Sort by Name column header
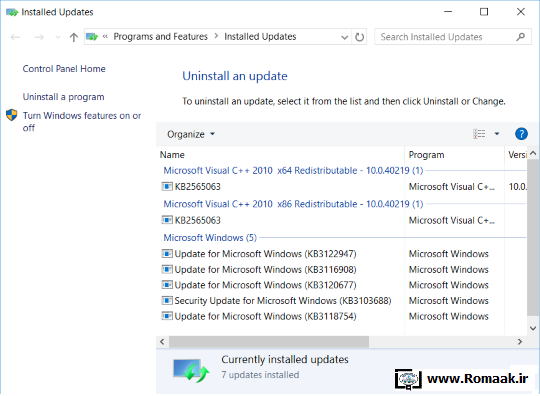 point(281,155)
